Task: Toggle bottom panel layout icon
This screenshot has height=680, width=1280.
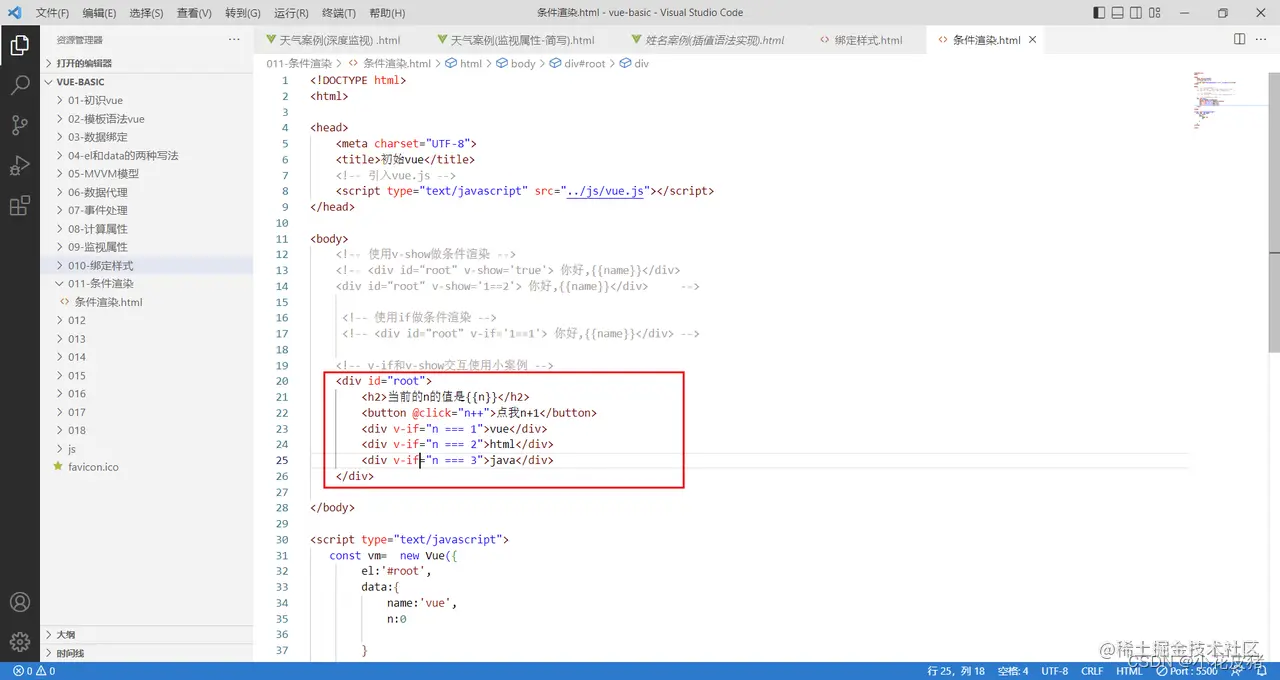Action: (1119, 13)
